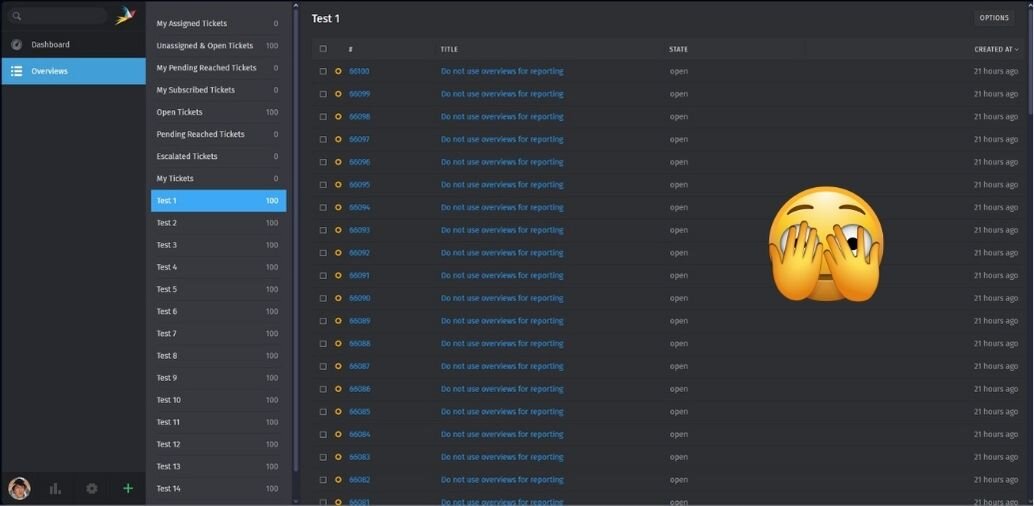Image resolution: width=1034 pixels, height=506 pixels.
Task: Open the Dashboard from its icon
Action: (x=16, y=45)
